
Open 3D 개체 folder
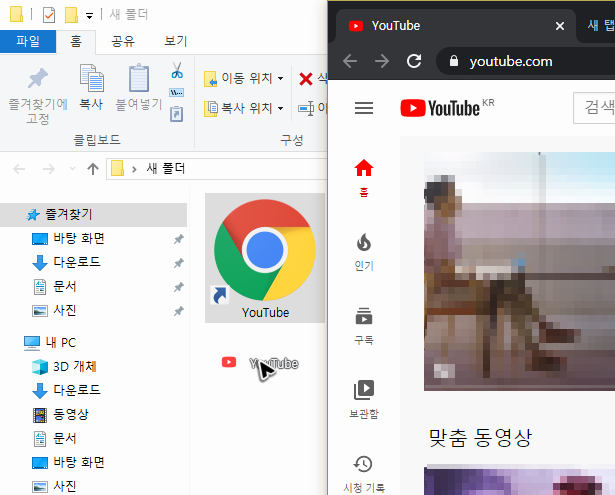(x=75, y=366)
